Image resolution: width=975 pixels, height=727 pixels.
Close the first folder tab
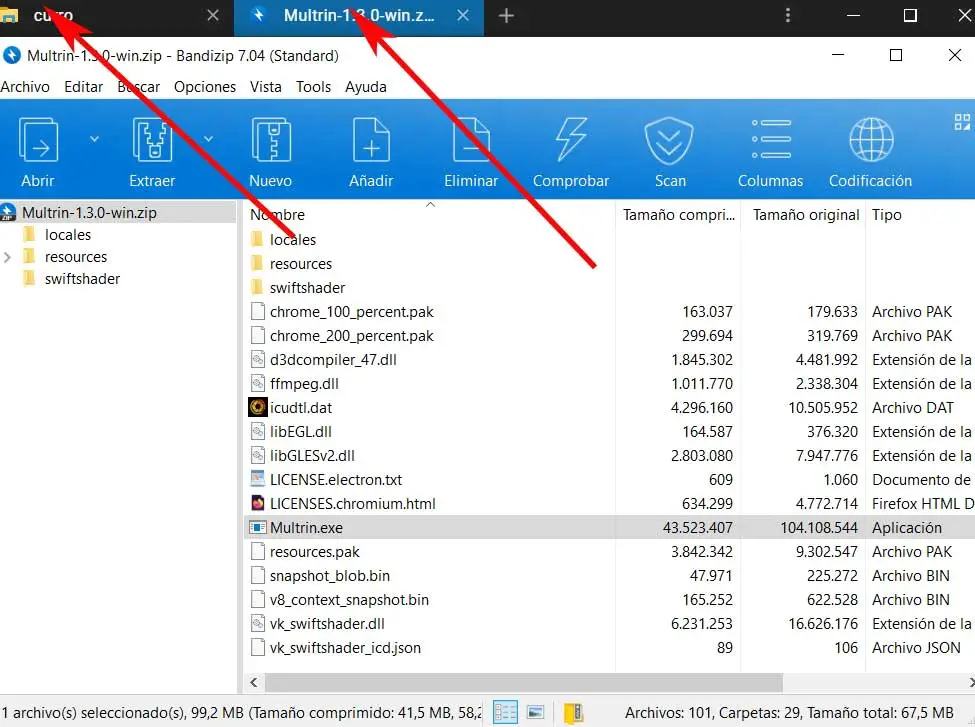click(213, 16)
